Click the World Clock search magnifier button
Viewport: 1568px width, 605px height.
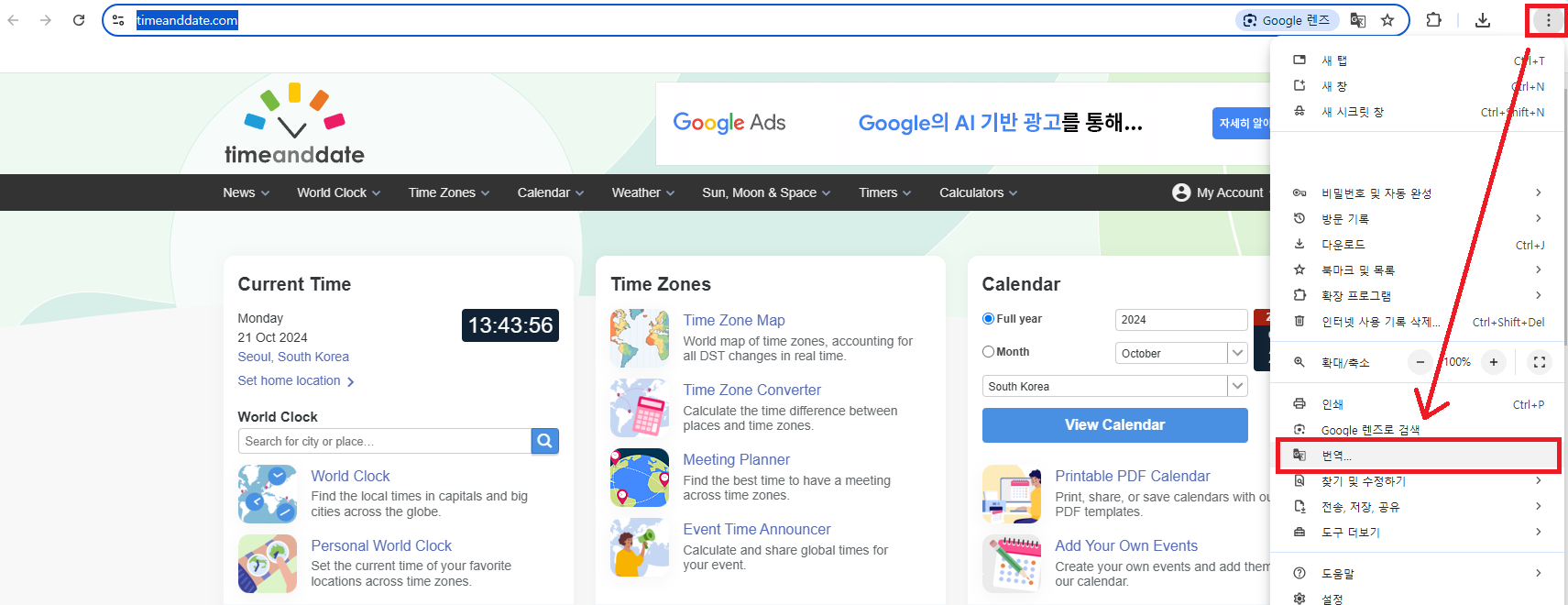click(544, 441)
